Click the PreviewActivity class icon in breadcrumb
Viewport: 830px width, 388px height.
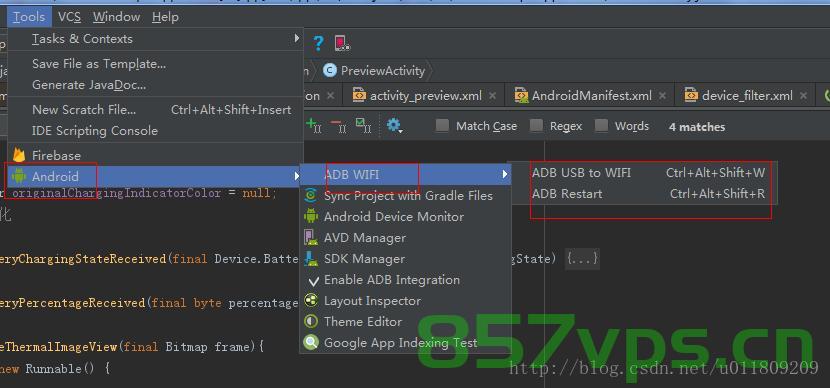[330, 70]
